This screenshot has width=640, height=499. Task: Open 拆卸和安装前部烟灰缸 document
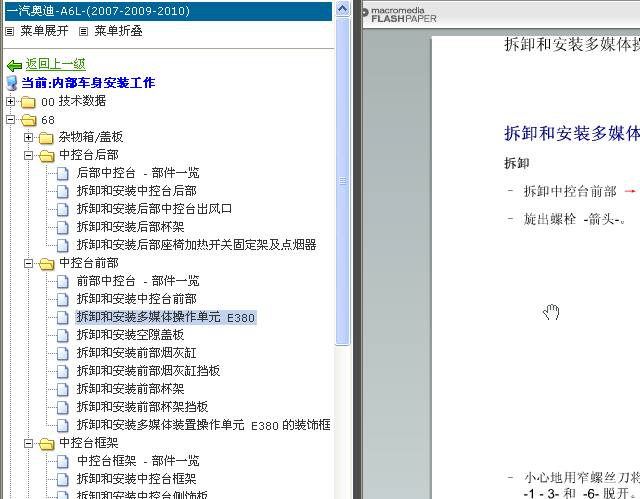coord(137,353)
